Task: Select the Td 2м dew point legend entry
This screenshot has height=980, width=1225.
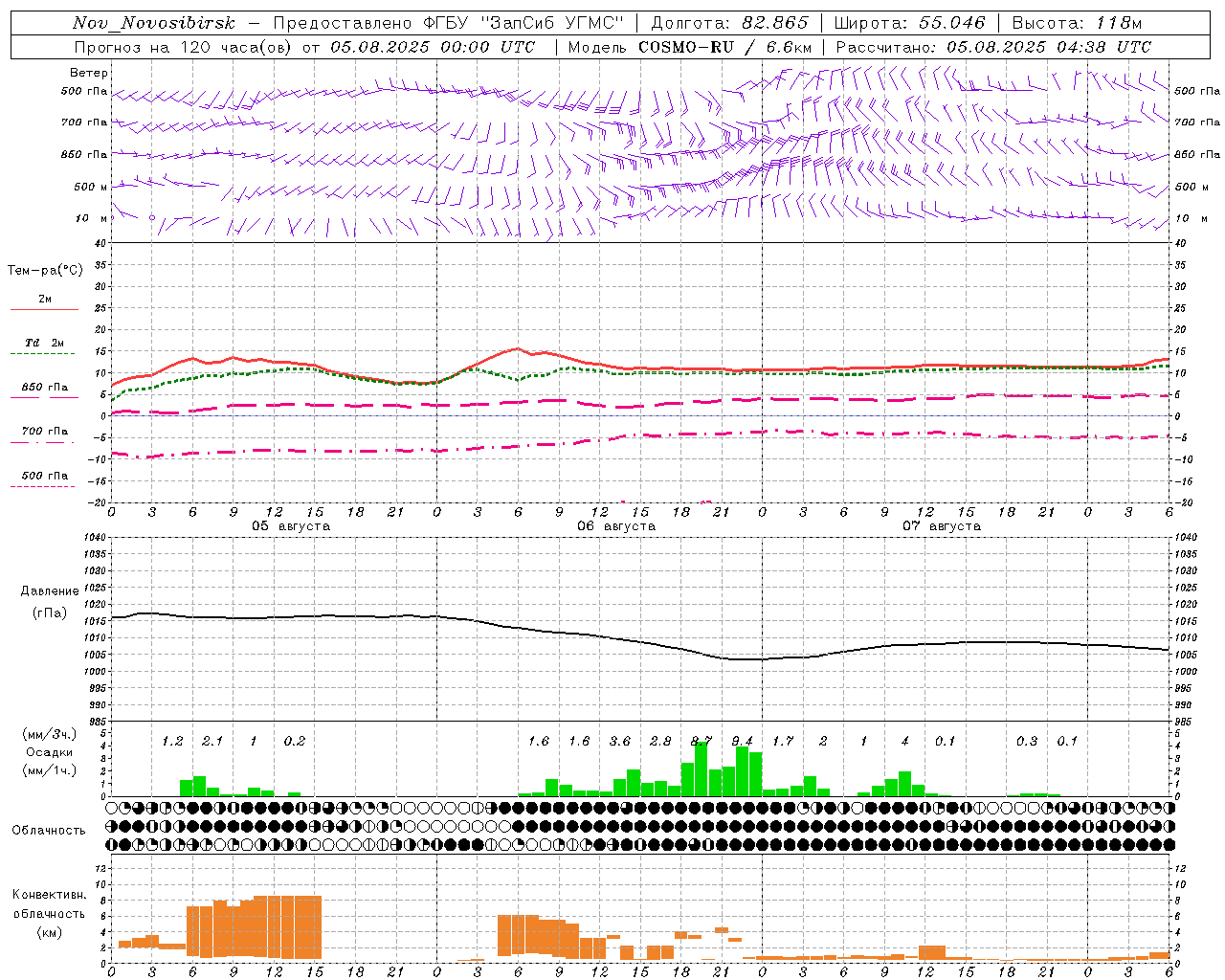Action: (45, 343)
